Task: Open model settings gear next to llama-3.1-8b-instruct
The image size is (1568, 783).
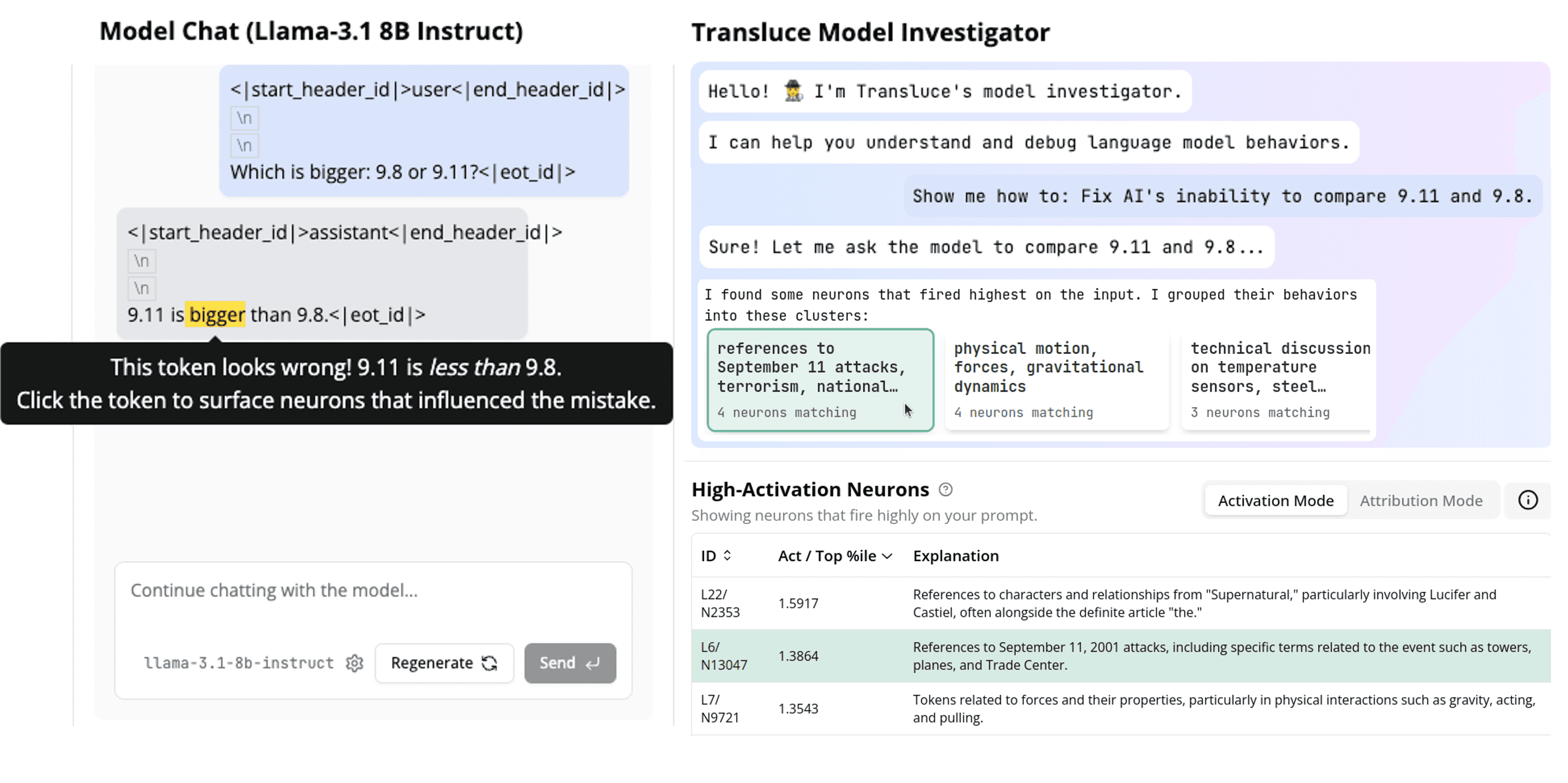Action: point(354,663)
